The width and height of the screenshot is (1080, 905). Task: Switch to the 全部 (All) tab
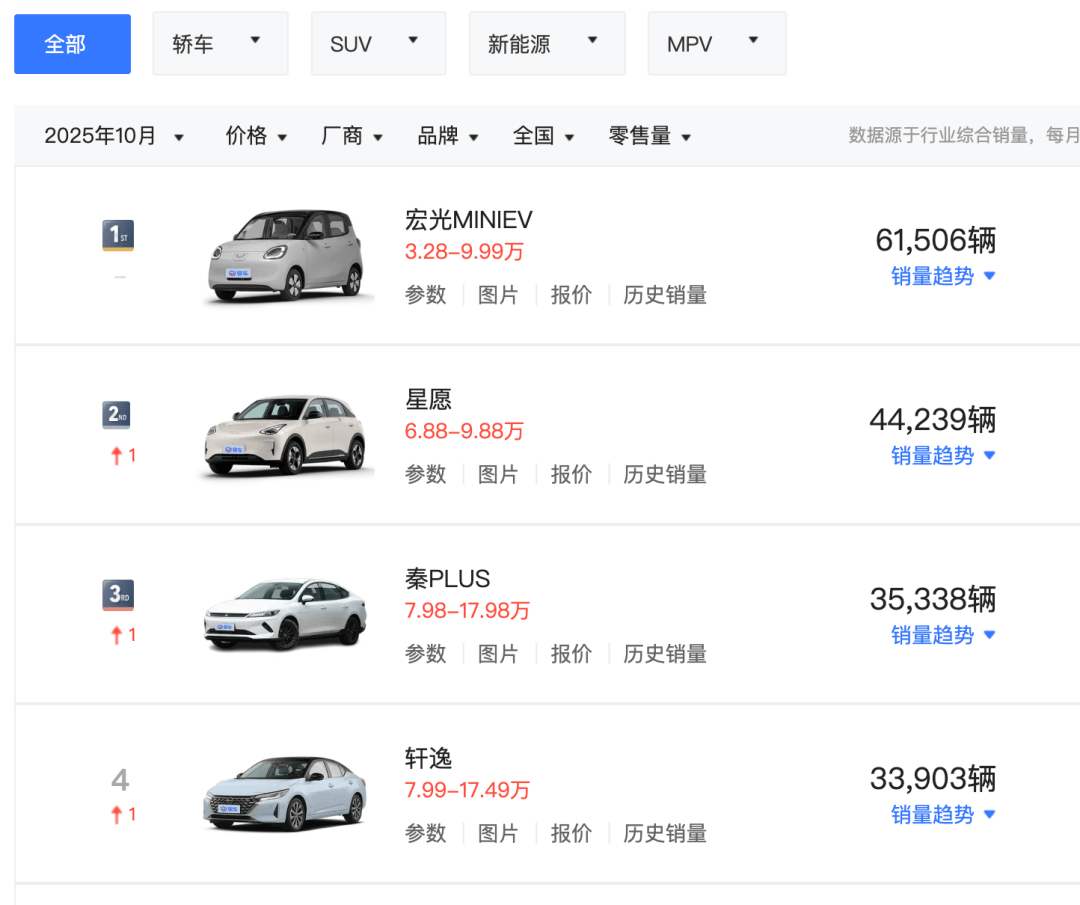pyautogui.click(x=71, y=43)
